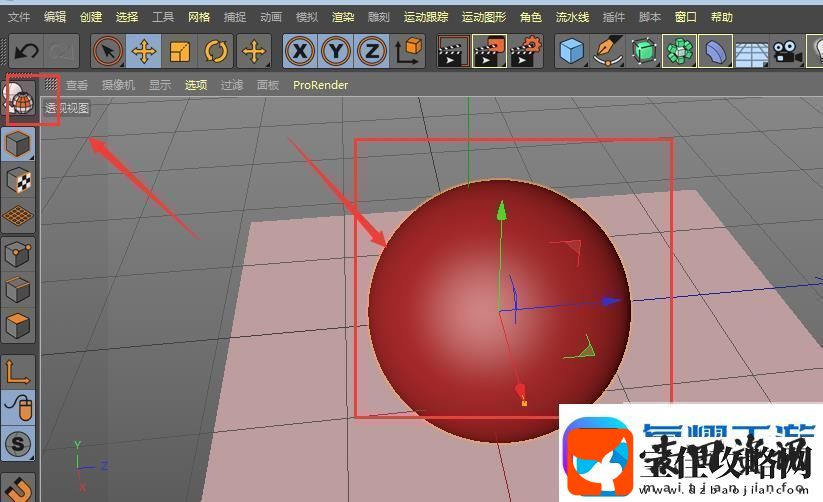
Task: Open the 雕刻 menu
Action: click(x=379, y=17)
